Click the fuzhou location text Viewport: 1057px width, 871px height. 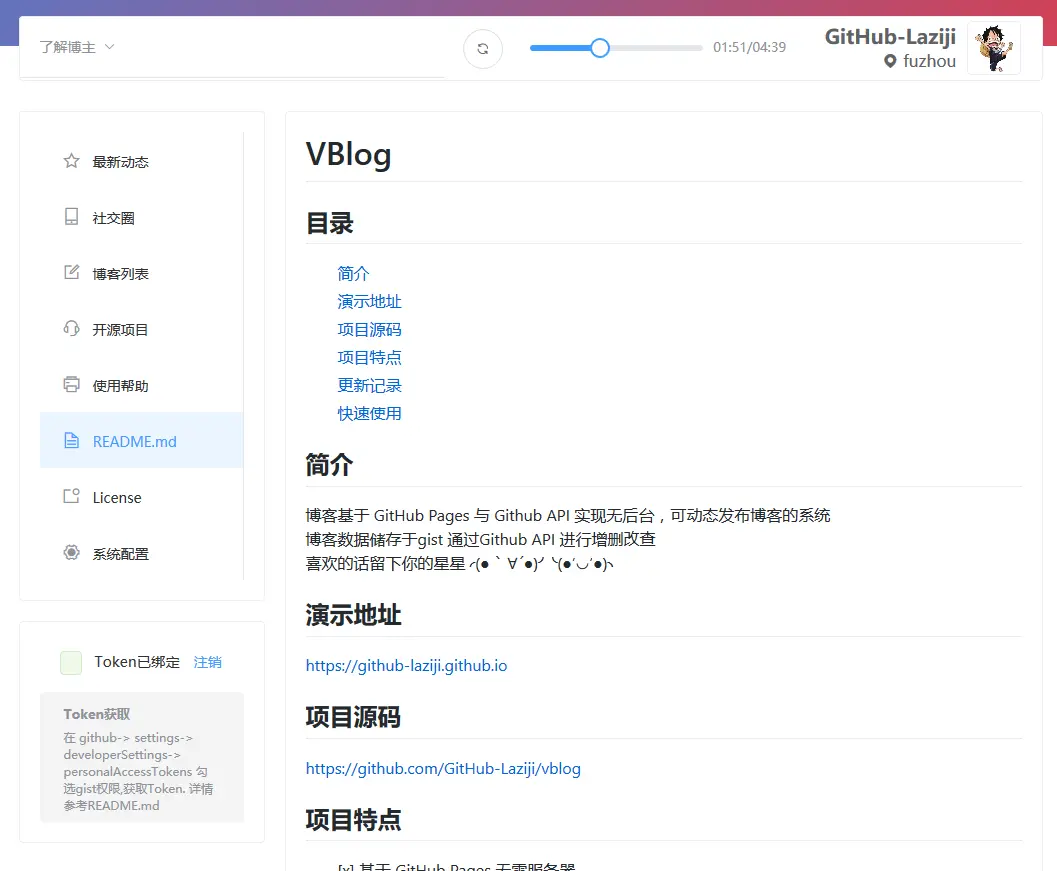[x=930, y=61]
